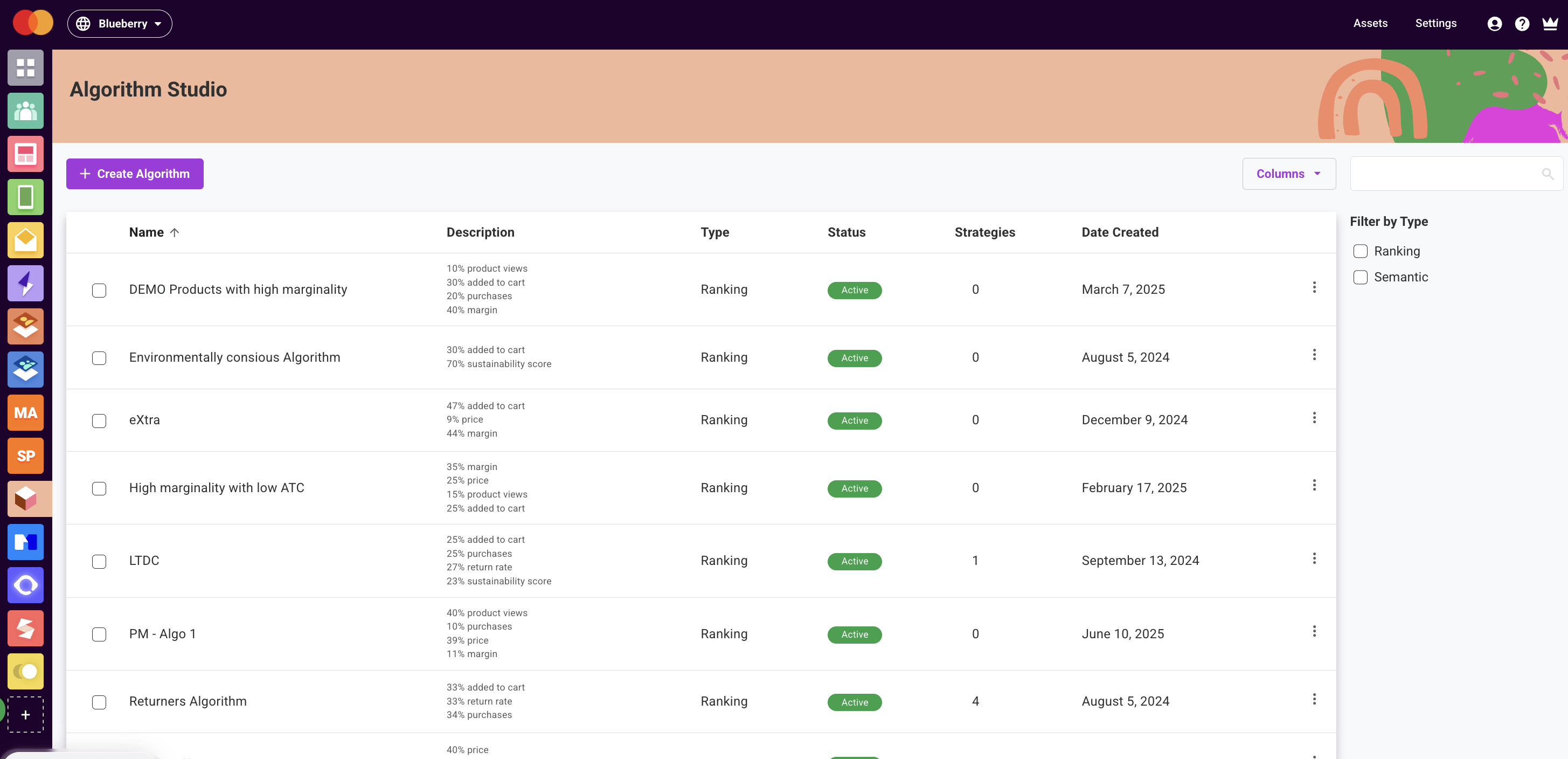Click the search magnifier icon
Viewport: 1568px width, 759px height.
click(1548, 174)
